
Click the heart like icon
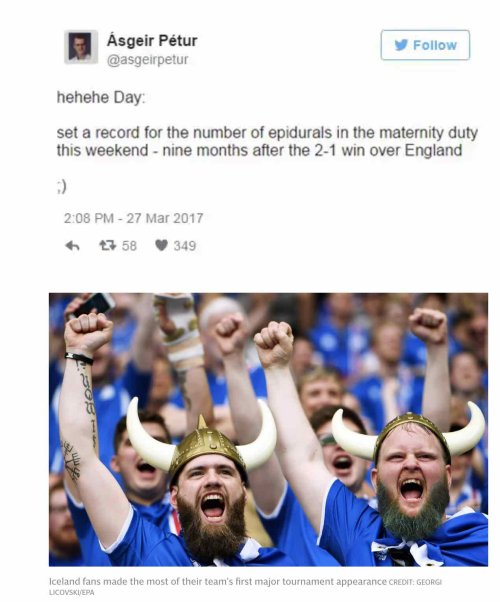(x=161, y=245)
